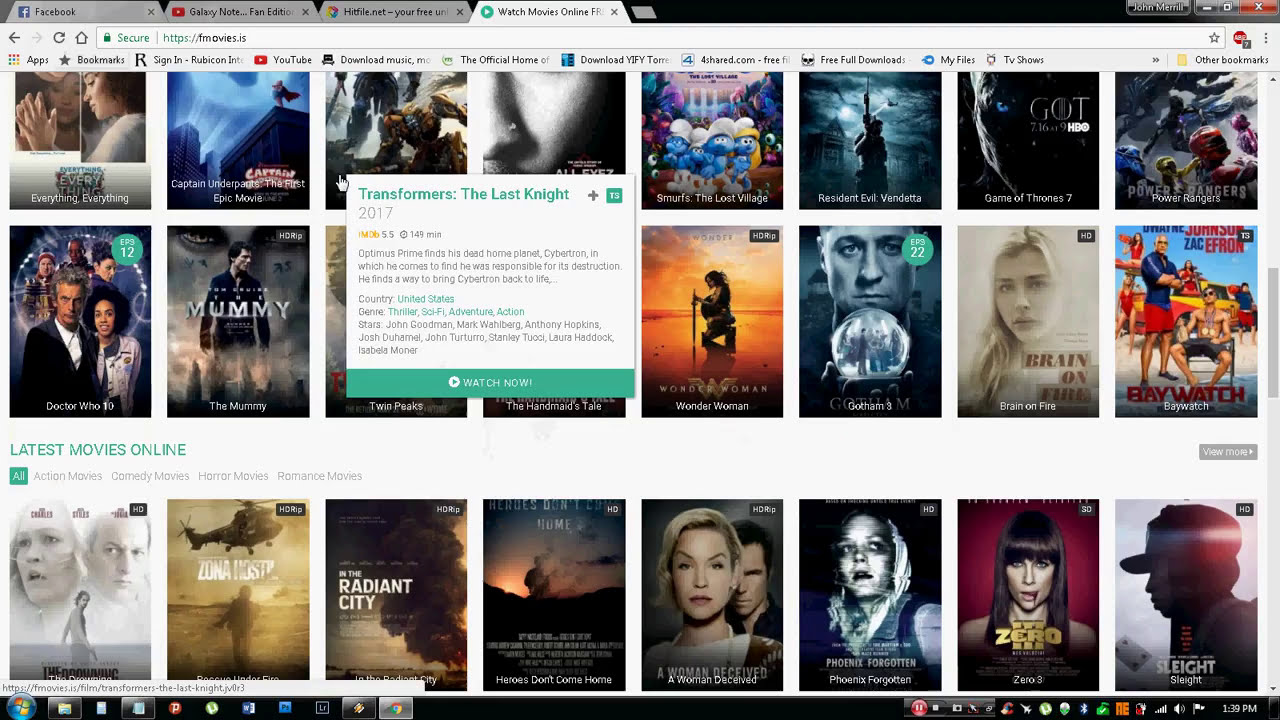Image resolution: width=1280 pixels, height=720 pixels.
Task: Click the Adventure genre link
Action: 470,312
